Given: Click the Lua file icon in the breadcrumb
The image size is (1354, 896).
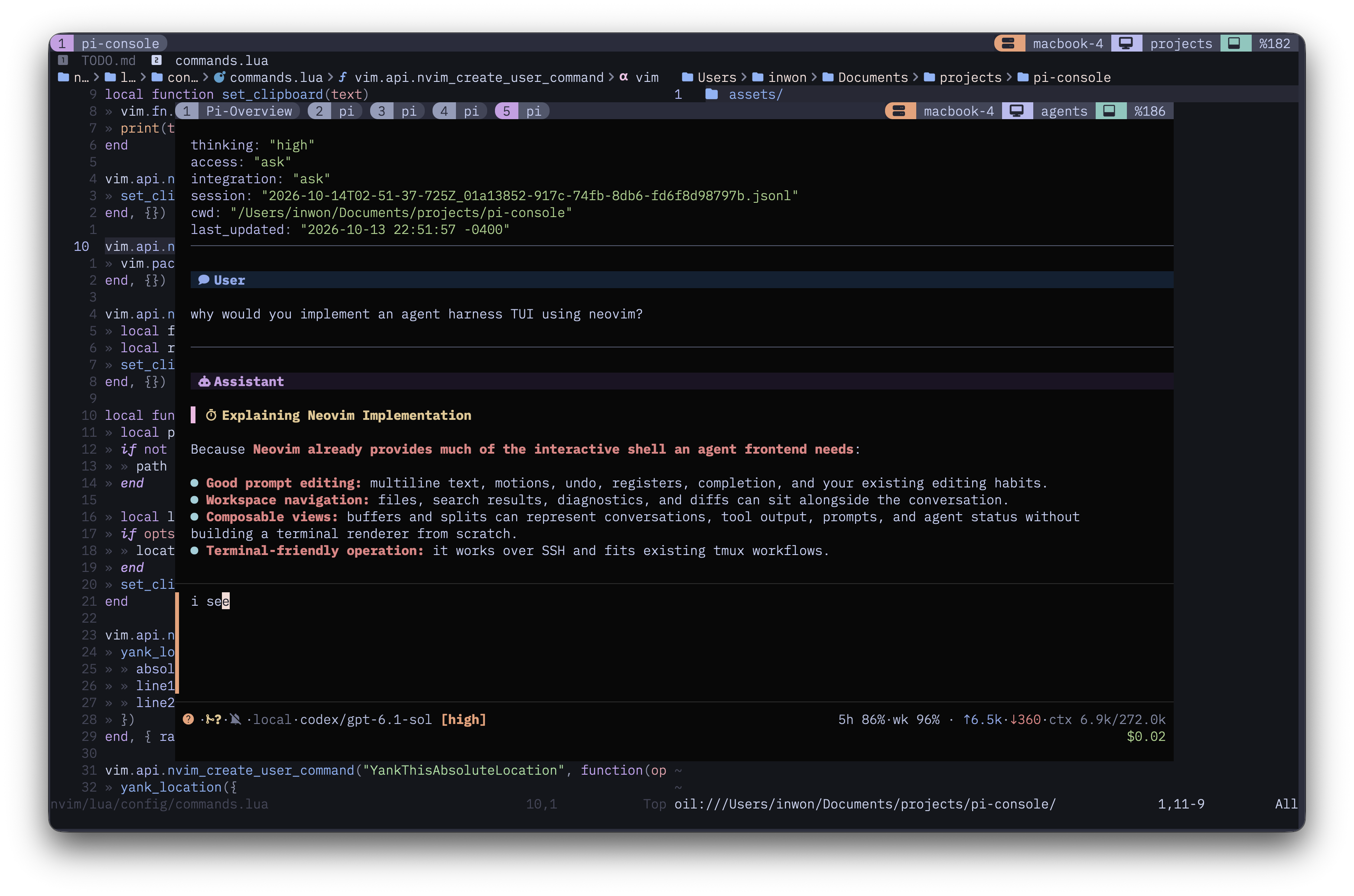Looking at the screenshot, I should click(219, 77).
